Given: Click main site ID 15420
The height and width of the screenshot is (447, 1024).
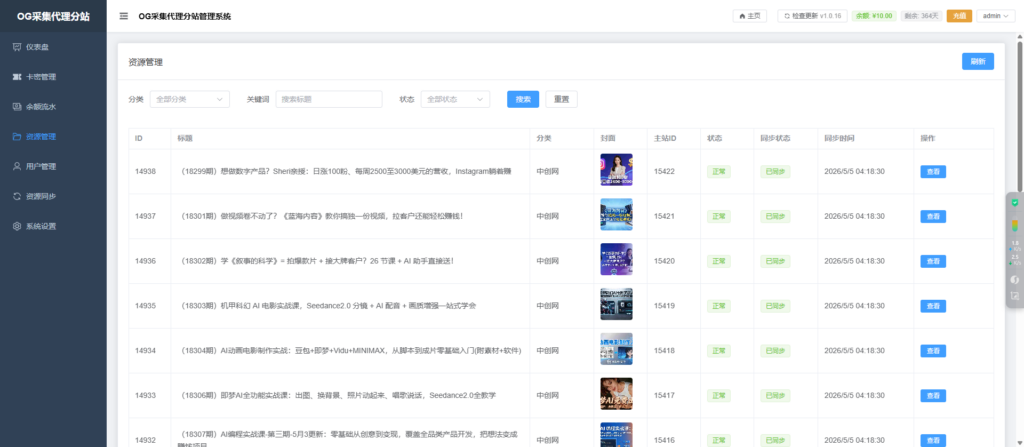Looking at the screenshot, I should tap(664, 261).
